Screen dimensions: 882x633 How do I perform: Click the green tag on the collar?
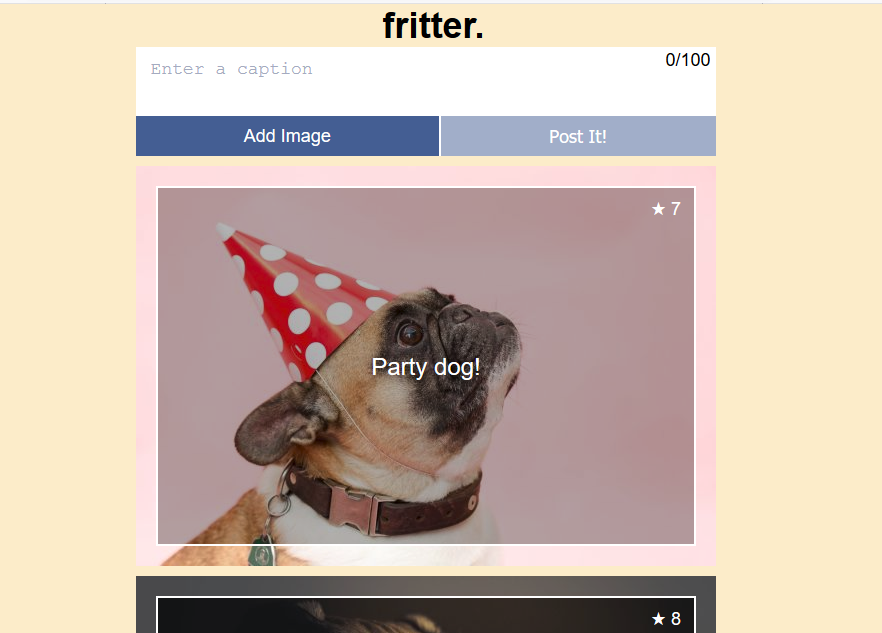[262, 552]
